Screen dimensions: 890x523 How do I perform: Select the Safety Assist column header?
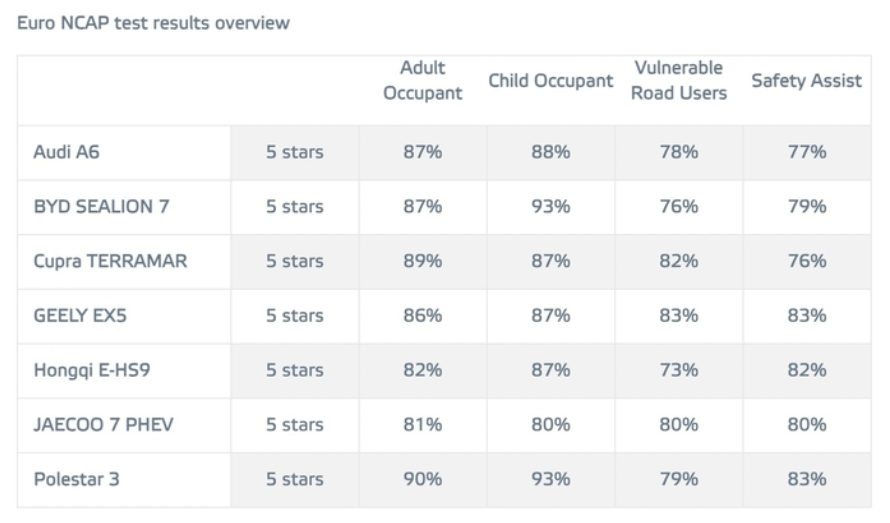(x=806, y=81)
